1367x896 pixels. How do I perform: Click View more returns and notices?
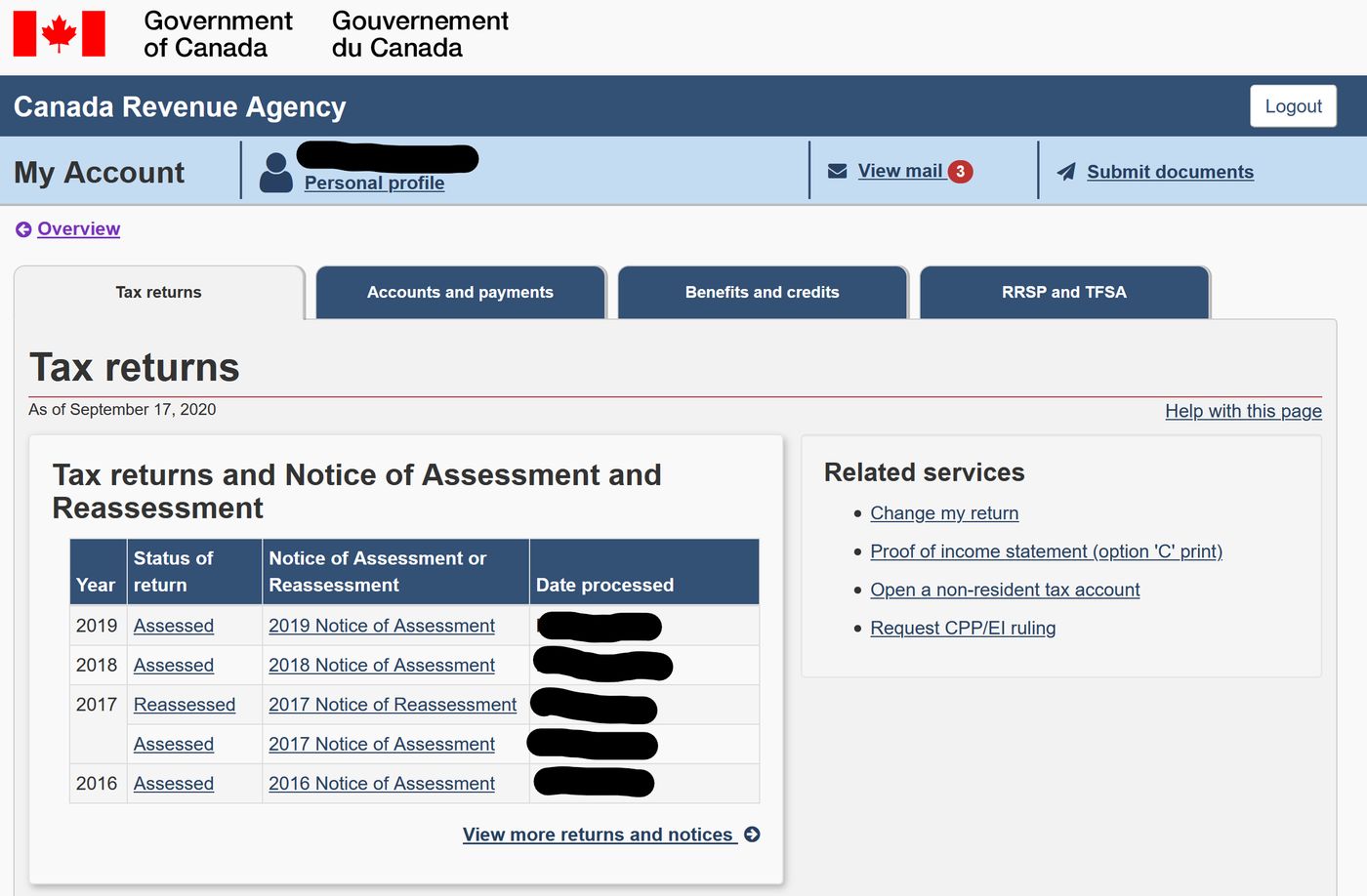point(599,835)
